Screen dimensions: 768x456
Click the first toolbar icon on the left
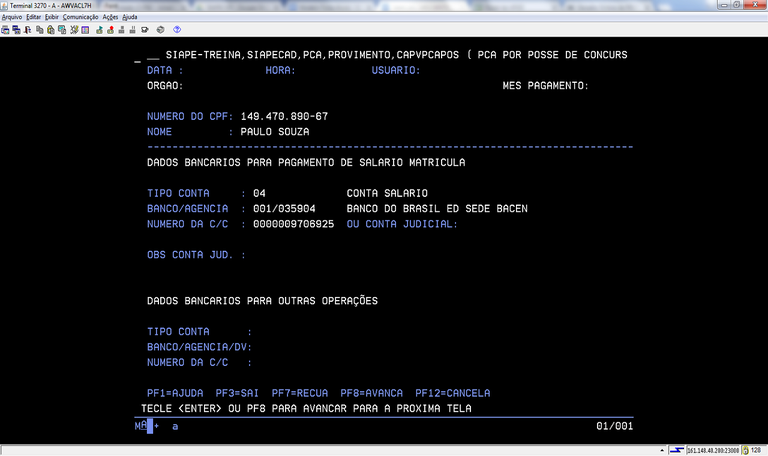[x=5, y=30]
